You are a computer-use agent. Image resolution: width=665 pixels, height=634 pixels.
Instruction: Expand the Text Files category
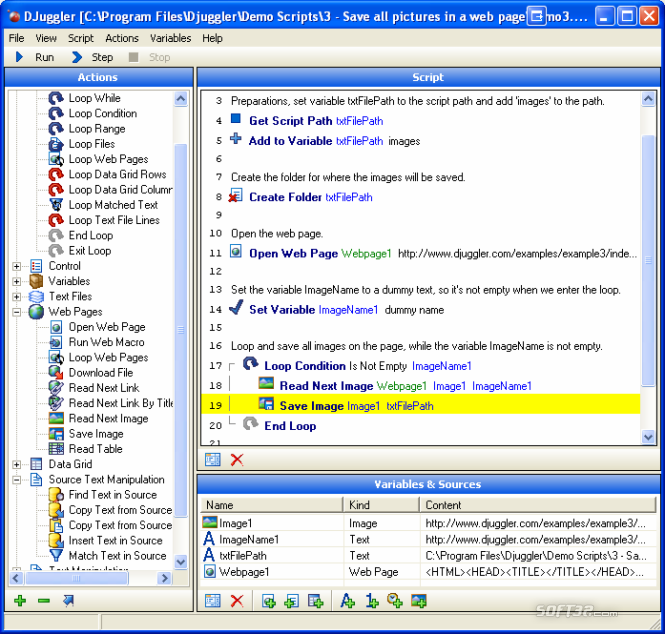point(17,297)
